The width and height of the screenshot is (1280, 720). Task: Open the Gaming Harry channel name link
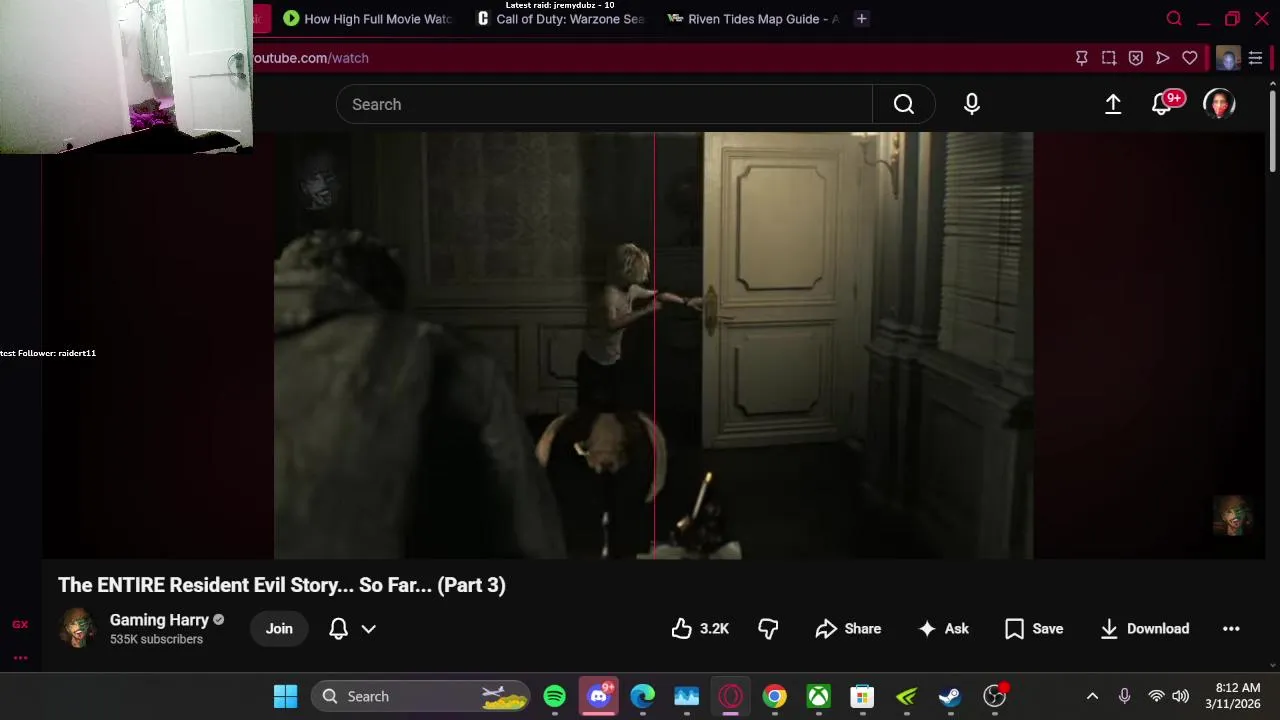(159, 620)
